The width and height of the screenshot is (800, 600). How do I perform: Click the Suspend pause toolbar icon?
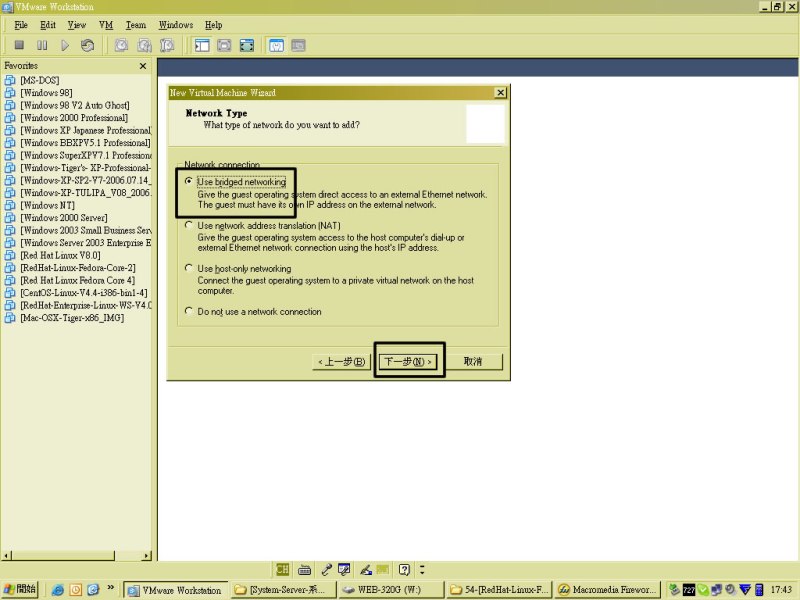42,45
